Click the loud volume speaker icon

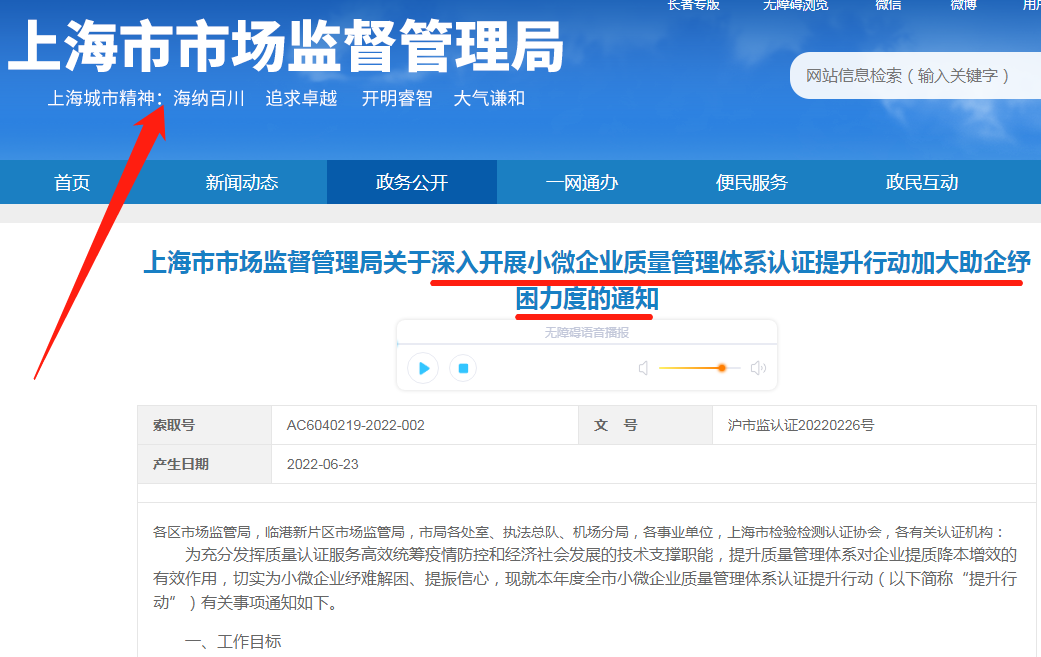click(x=758, y=368)
